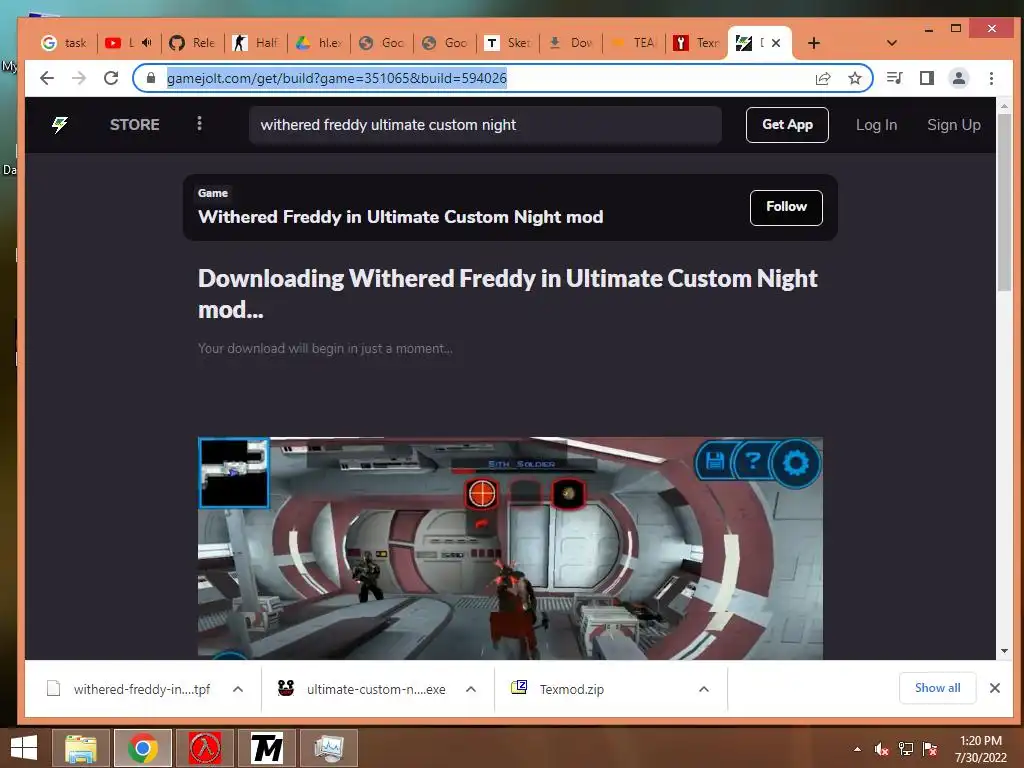Select the gamejolt.com address bar URL
The height and width of the screenshot is (768, 1024).
point(336,78)
